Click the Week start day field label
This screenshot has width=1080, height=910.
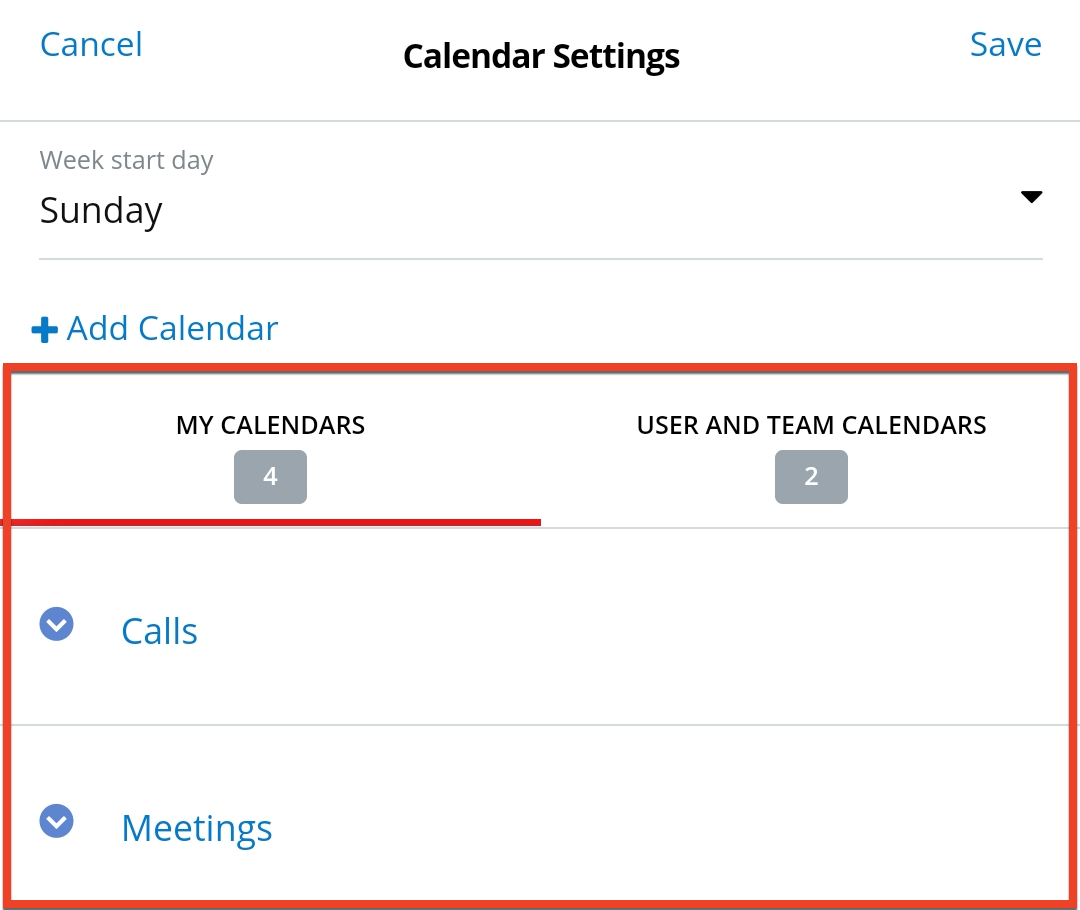[x=126, y=160]
